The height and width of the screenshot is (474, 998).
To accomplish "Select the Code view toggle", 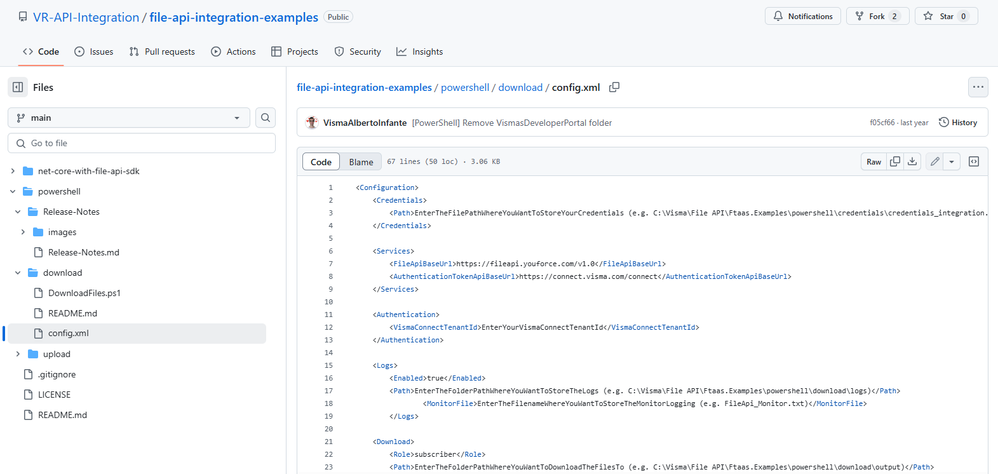I will pyautogui.click(x=321, y=162).
